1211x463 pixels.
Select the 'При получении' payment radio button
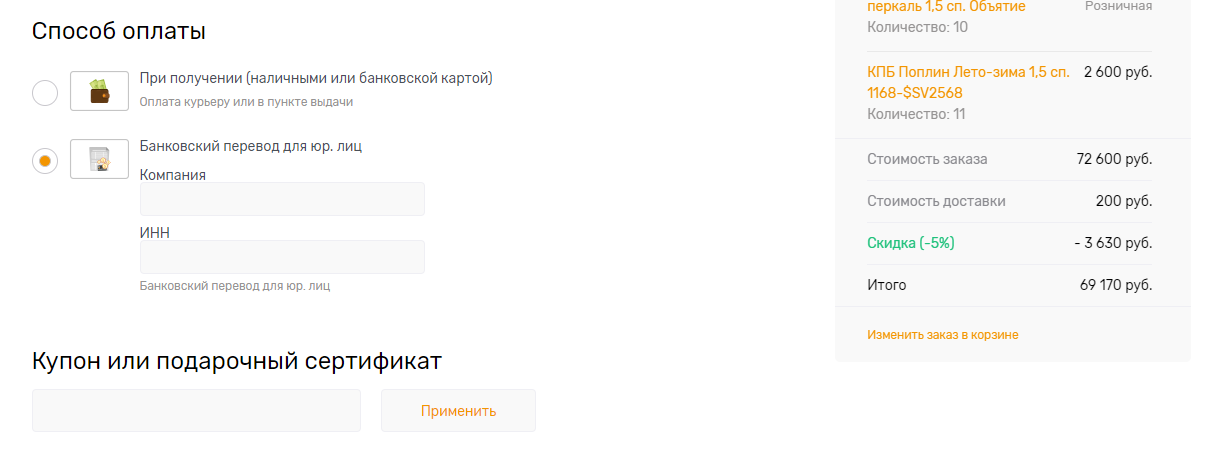tap(45, 93)
